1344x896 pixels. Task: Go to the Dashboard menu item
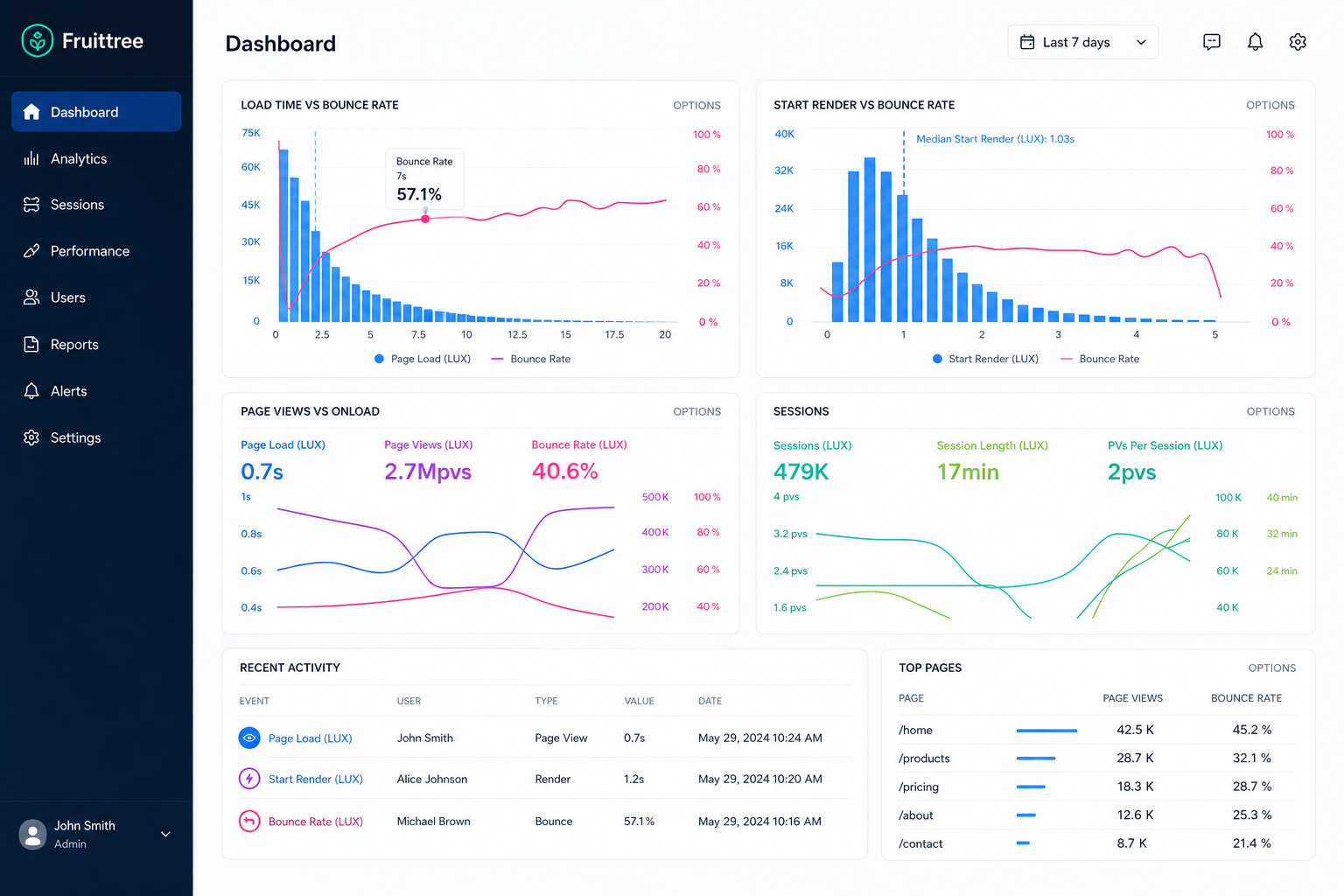tap(96, 112)
